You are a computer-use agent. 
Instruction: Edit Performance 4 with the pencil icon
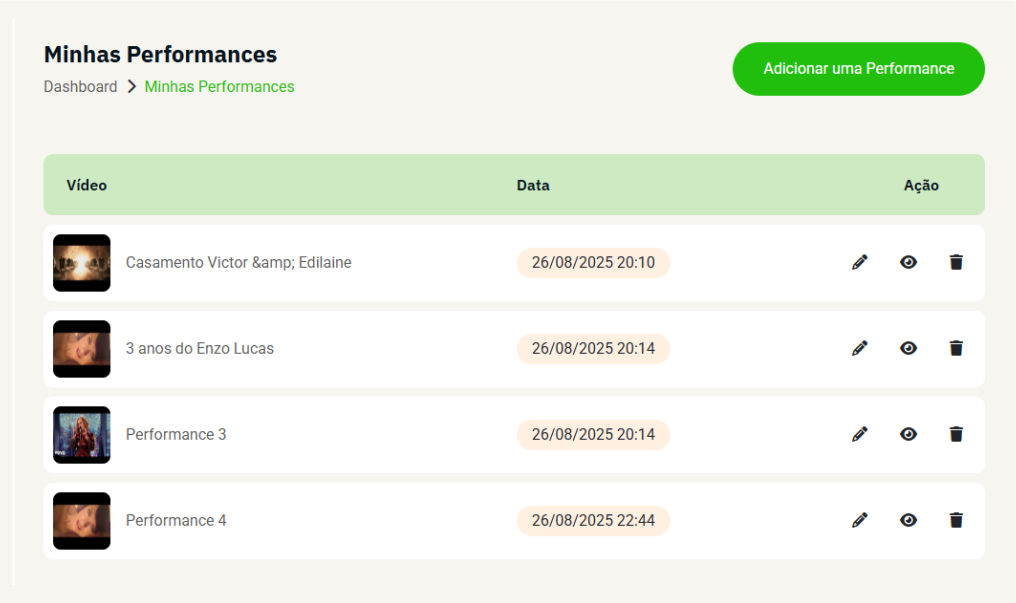(x=860, y=521)
